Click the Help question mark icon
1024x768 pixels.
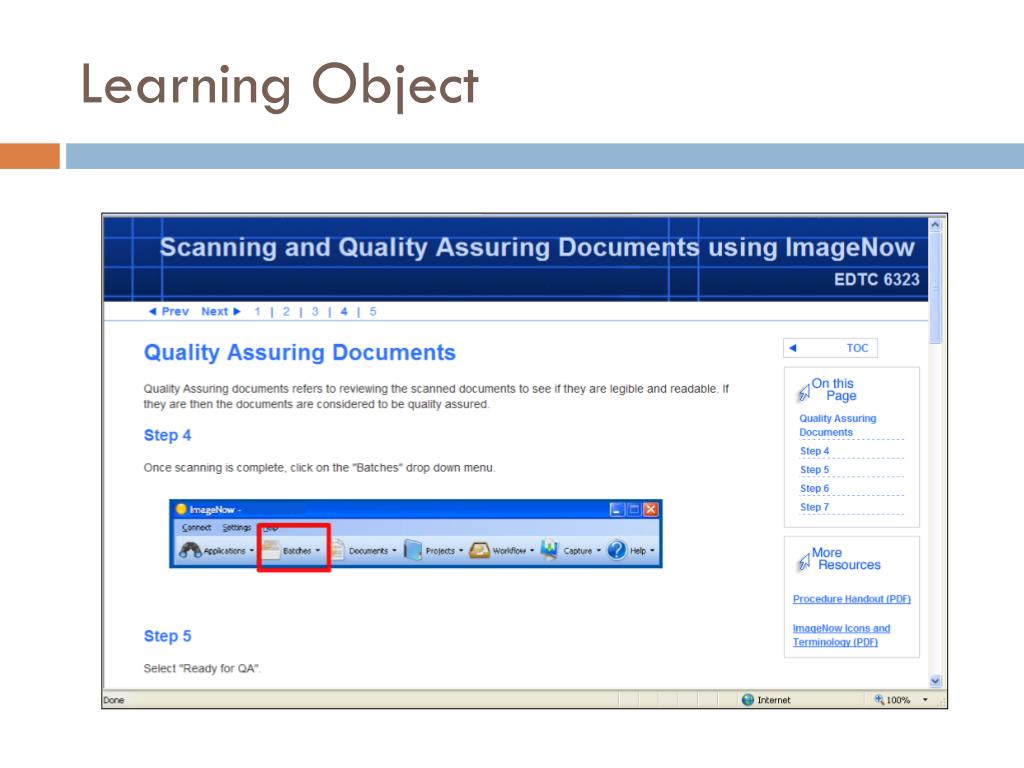(x=616, y=550)
